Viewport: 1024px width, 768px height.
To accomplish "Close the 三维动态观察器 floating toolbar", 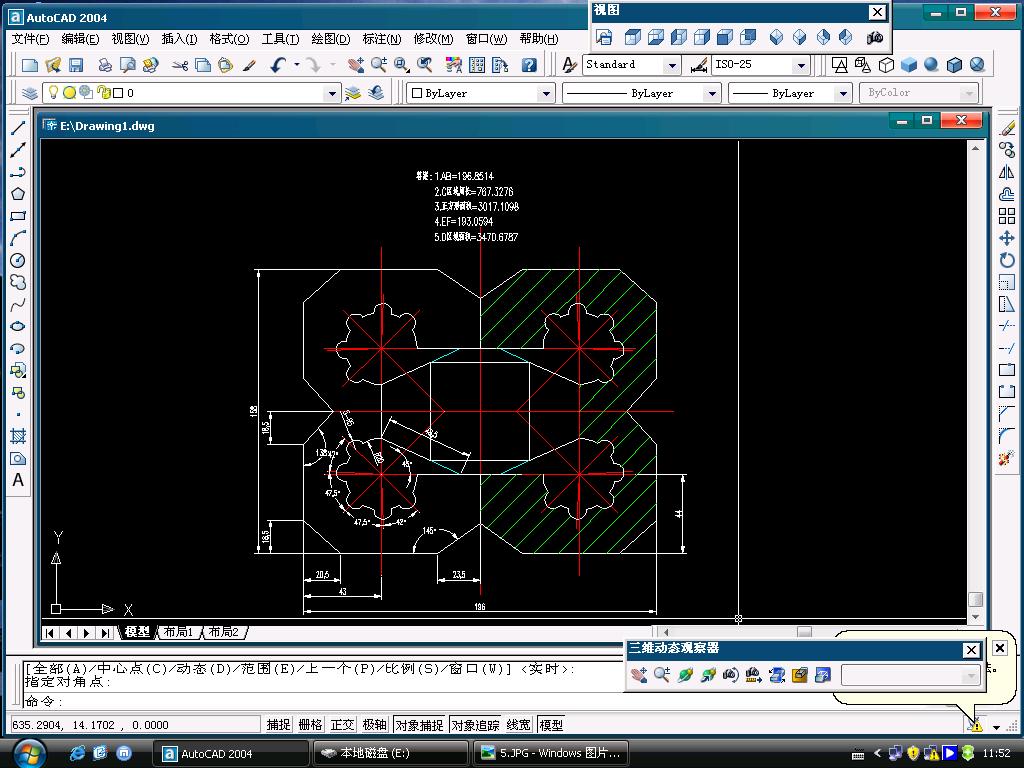I will tap(971, 650).
